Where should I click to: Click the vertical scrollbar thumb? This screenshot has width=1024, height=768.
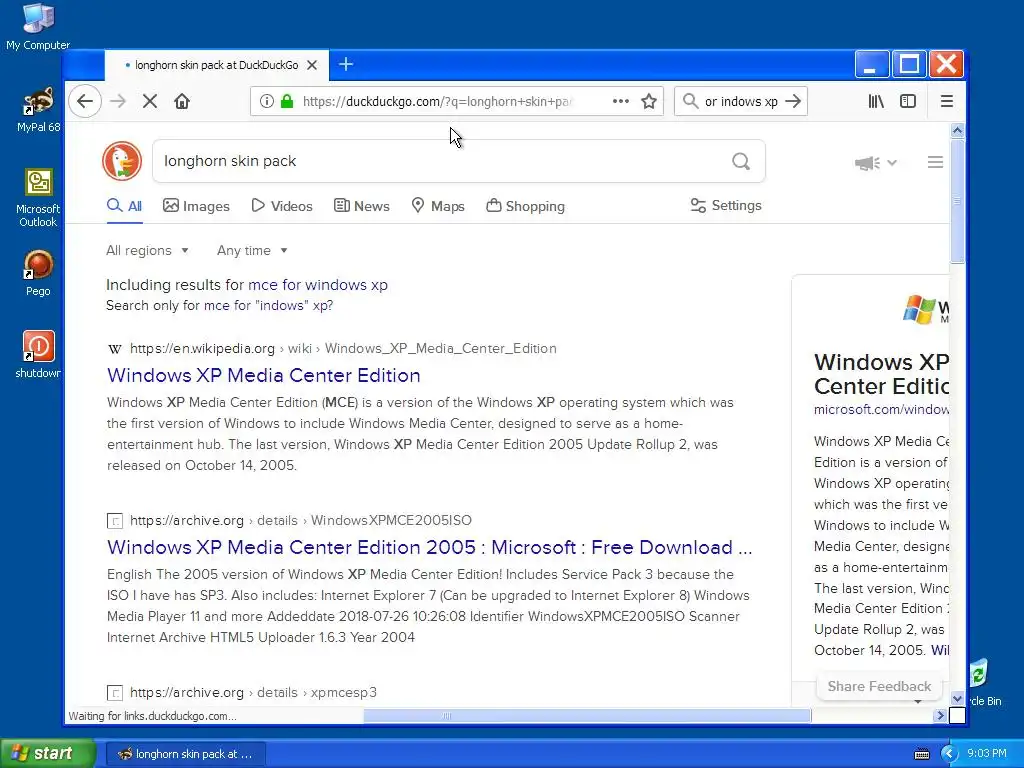point(957,200)
